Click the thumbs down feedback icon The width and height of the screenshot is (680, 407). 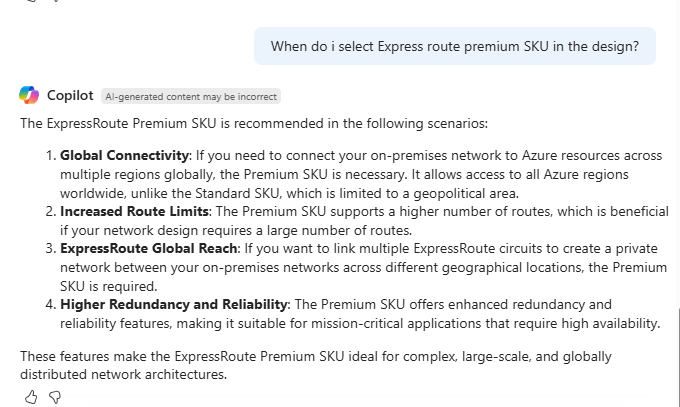tap(55, 397)
